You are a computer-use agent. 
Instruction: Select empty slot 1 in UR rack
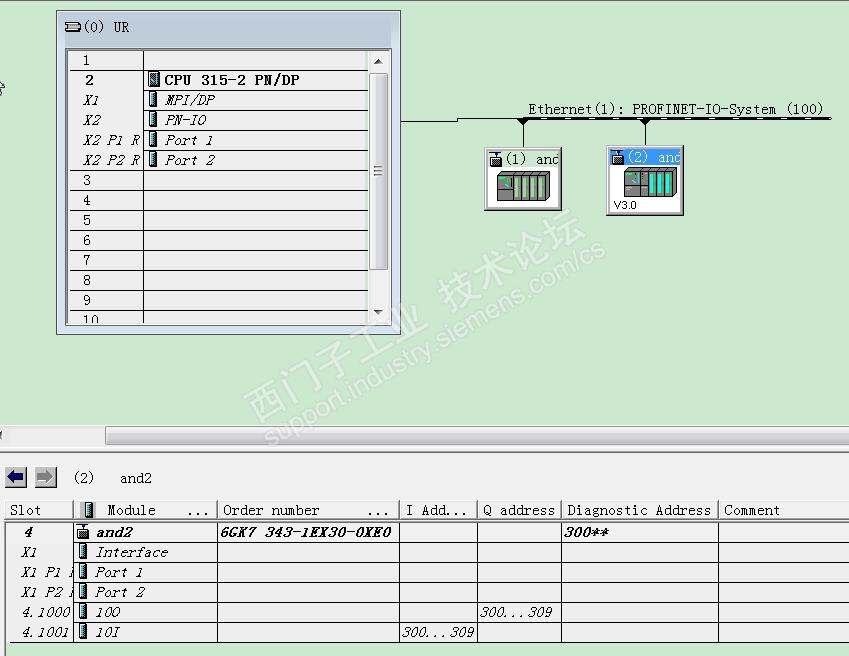tap(218, 60)
